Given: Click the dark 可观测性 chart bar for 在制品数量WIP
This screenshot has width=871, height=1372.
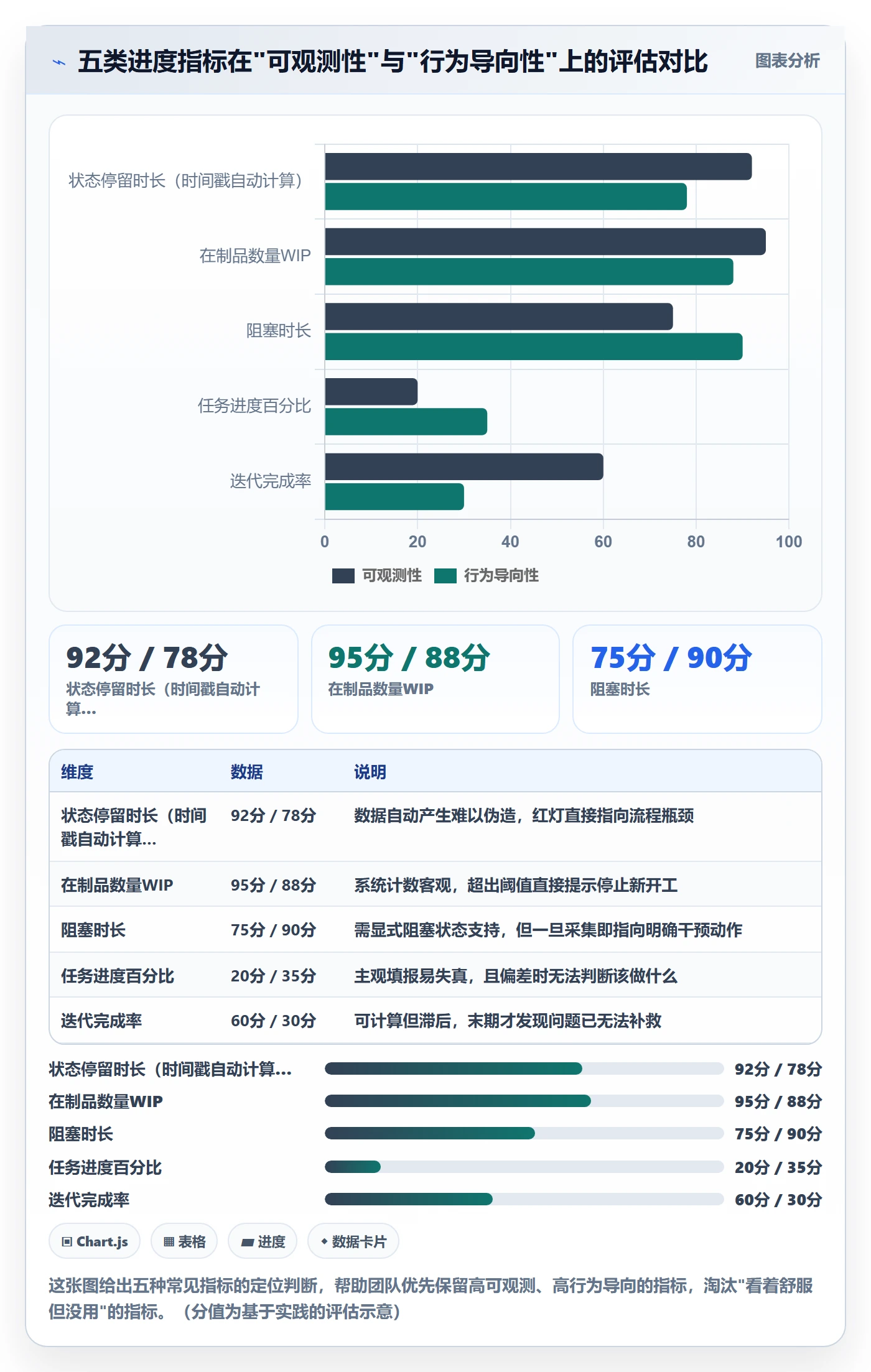Looking at the screenshot, I should pyautogui.click(x=545, y=241).
